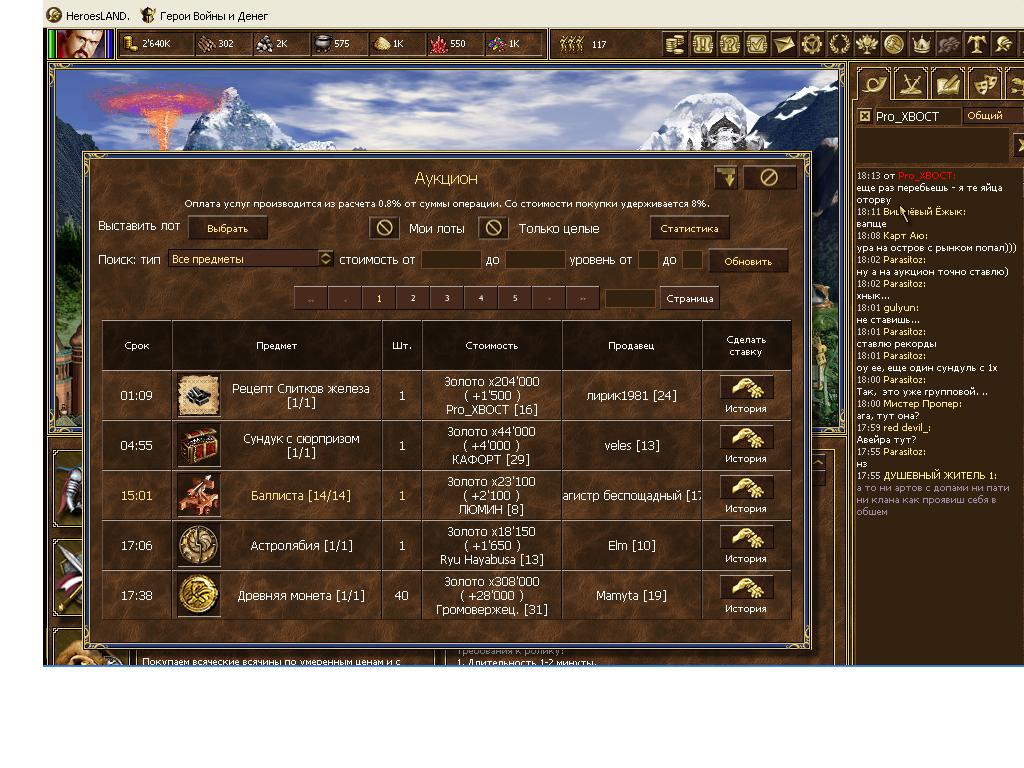
Task: Click the Статистика button
Action: (689, 228)
